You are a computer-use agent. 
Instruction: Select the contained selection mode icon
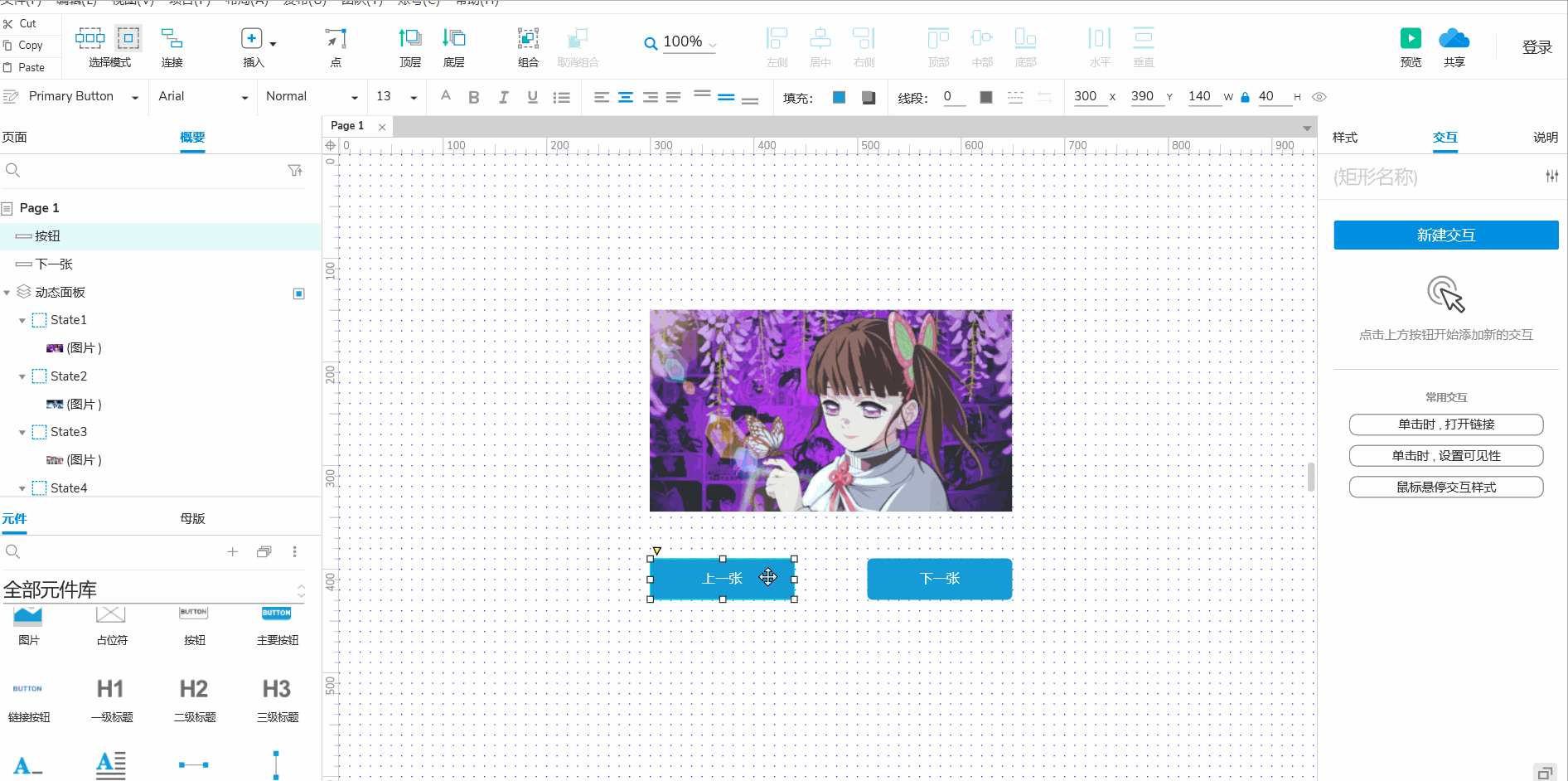(128, 37)
